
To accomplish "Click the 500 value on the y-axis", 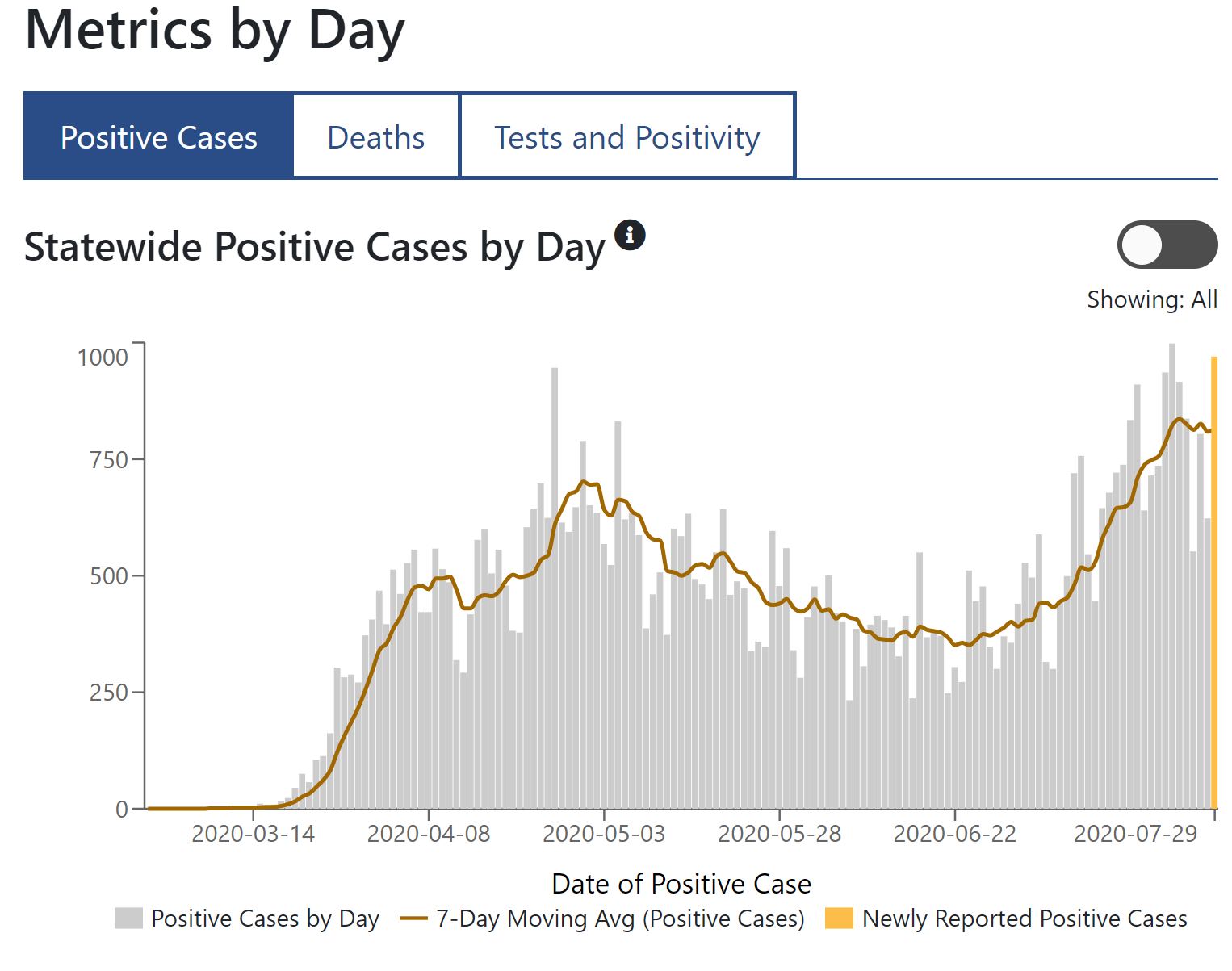I will (109, 576).
